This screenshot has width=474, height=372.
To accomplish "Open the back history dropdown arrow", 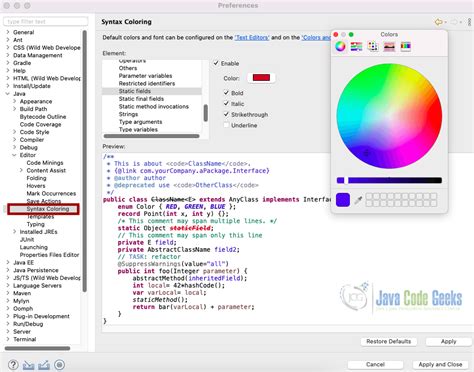I will click(x=446, y=22).
